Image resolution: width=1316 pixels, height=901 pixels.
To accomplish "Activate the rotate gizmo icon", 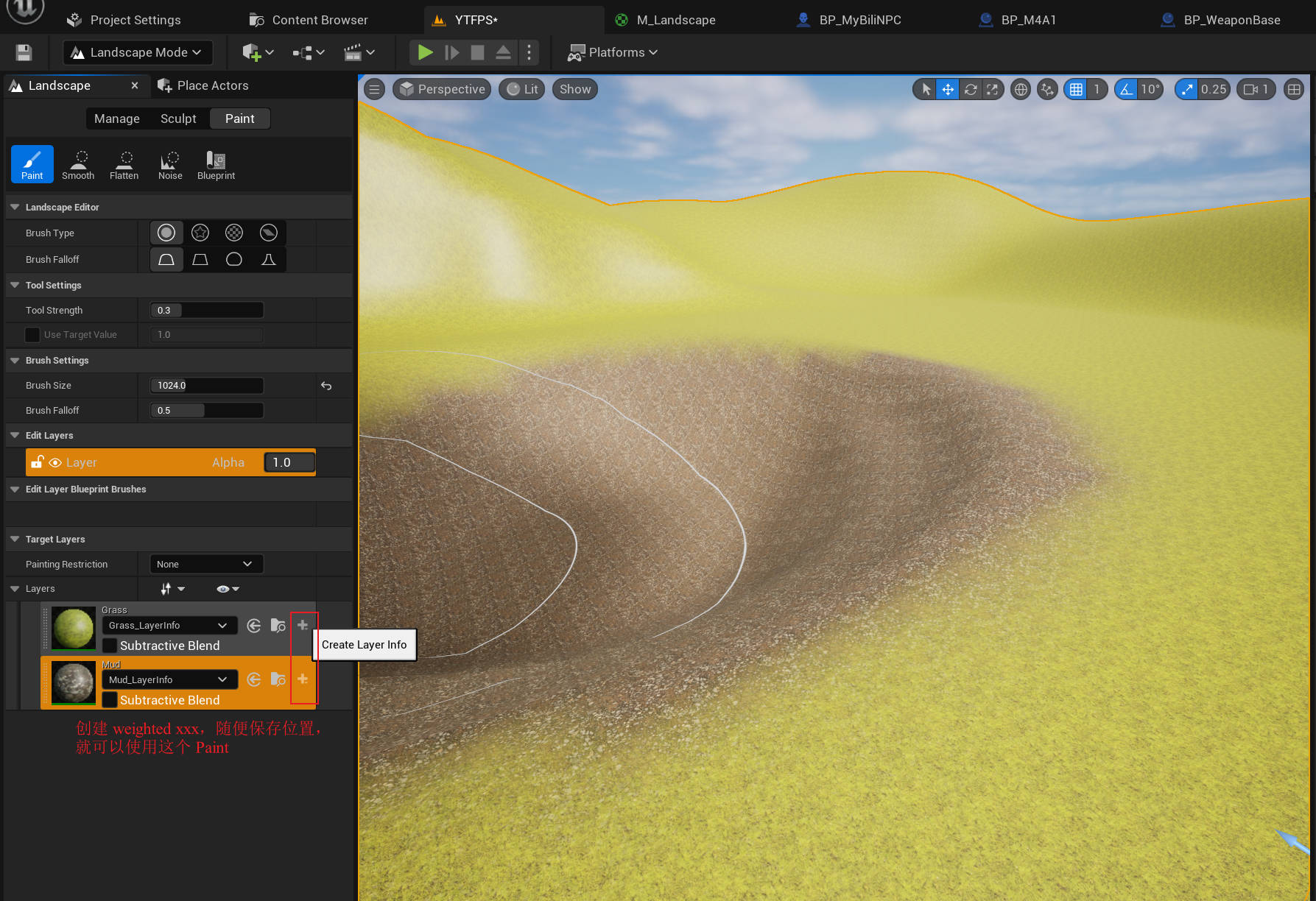I will click(971, 89).
